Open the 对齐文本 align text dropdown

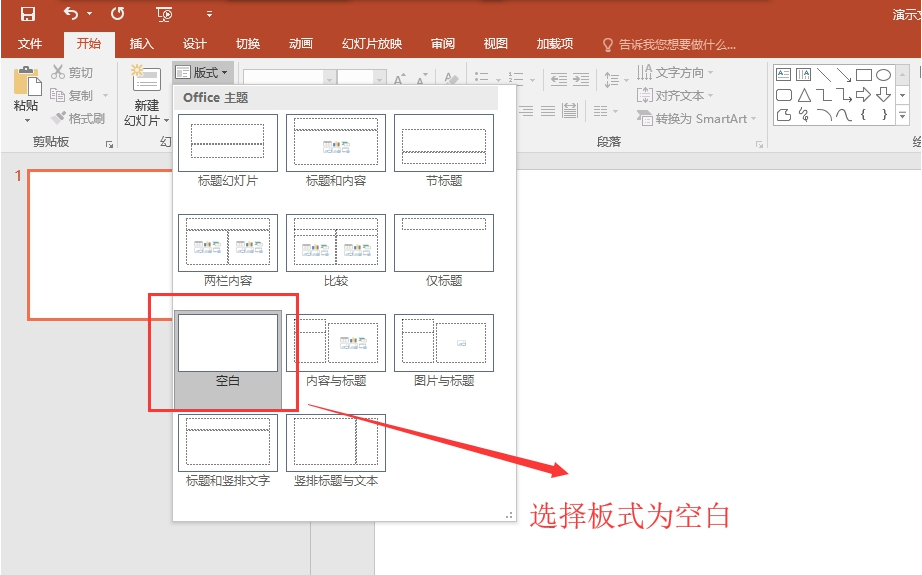click(677, 95)
